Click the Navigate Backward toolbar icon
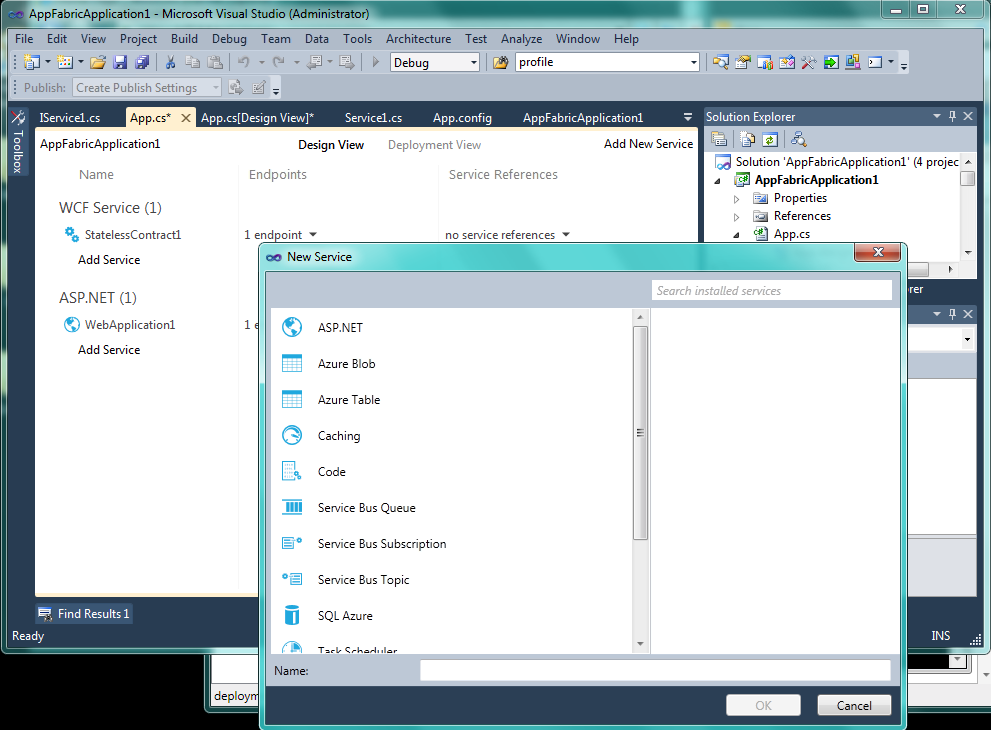This screenshot has height=730, width=991. [x=314, y=62]
